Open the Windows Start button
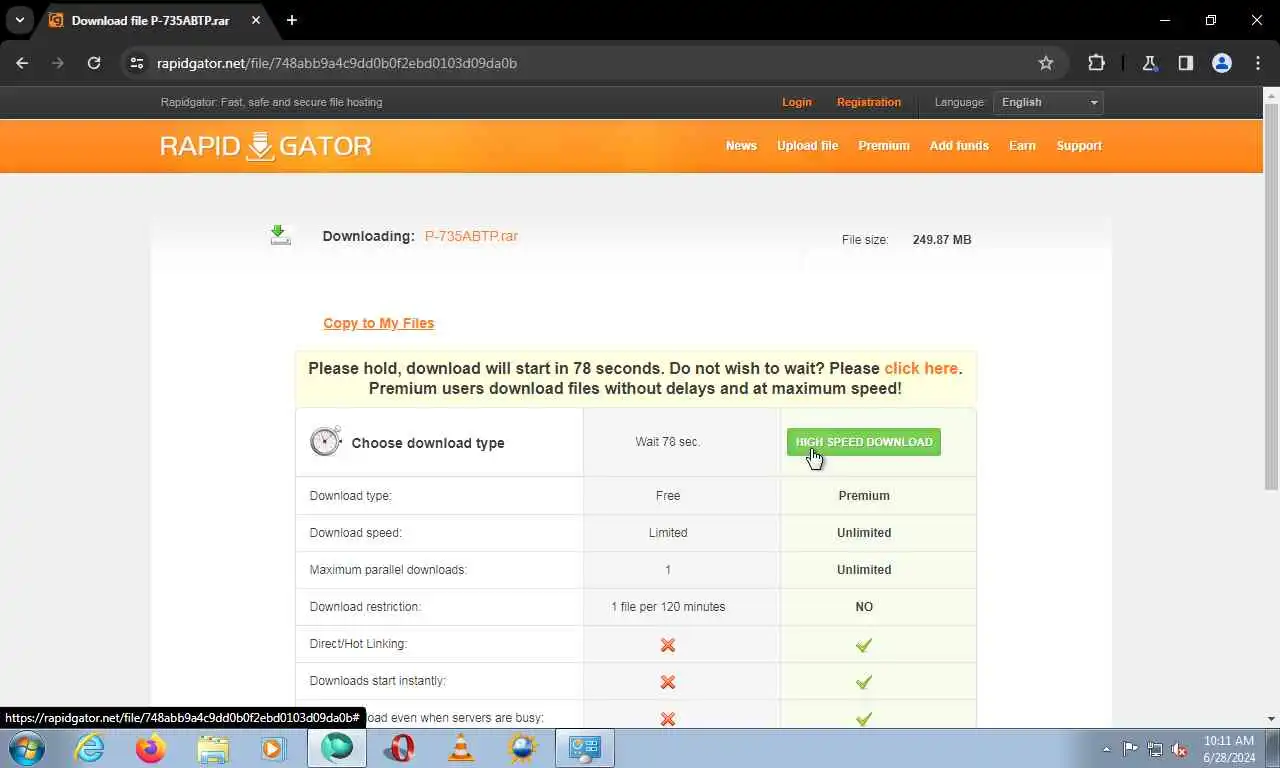 tap(25, 748)
